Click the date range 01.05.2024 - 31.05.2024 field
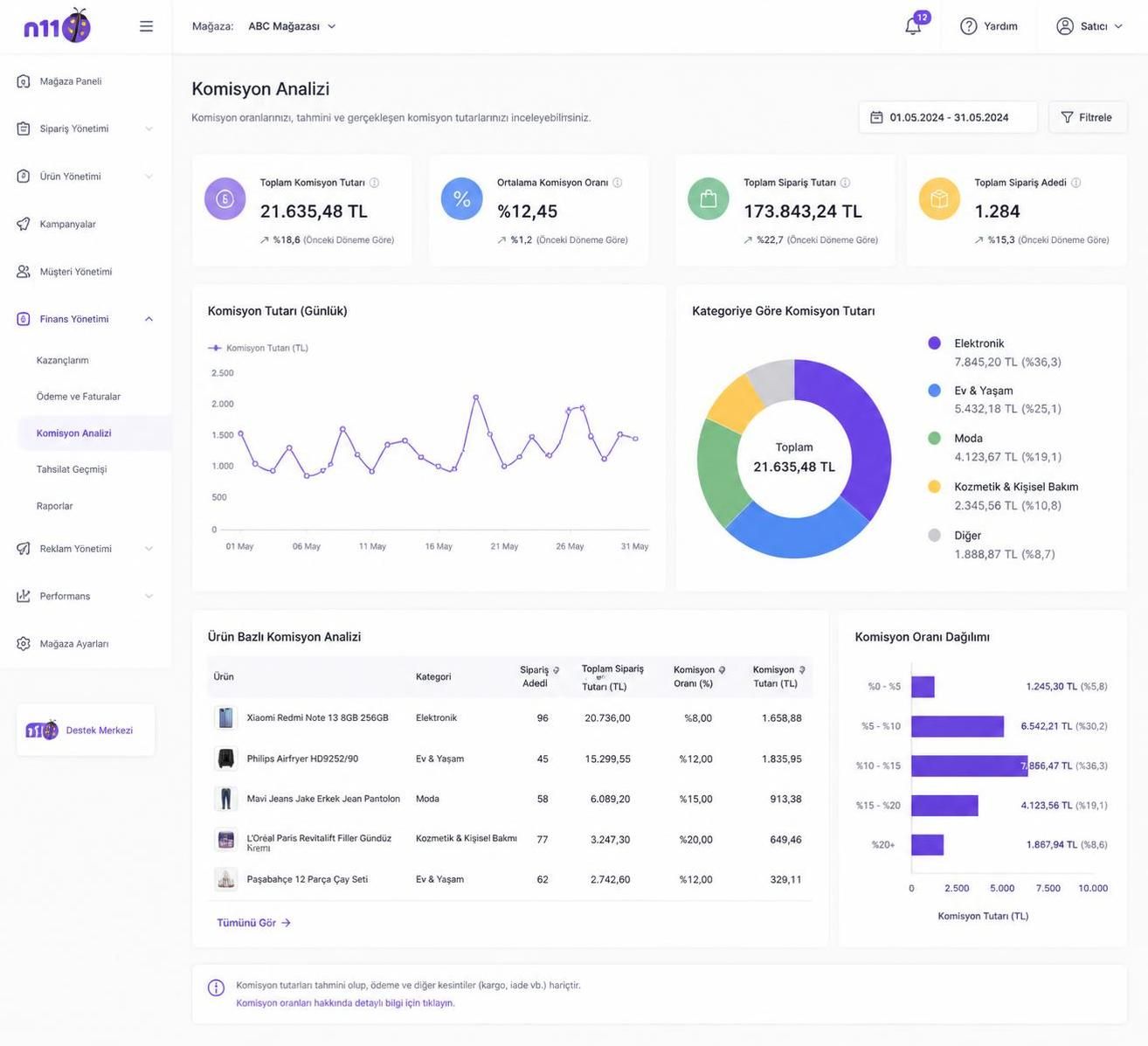 tap(948, 117)
